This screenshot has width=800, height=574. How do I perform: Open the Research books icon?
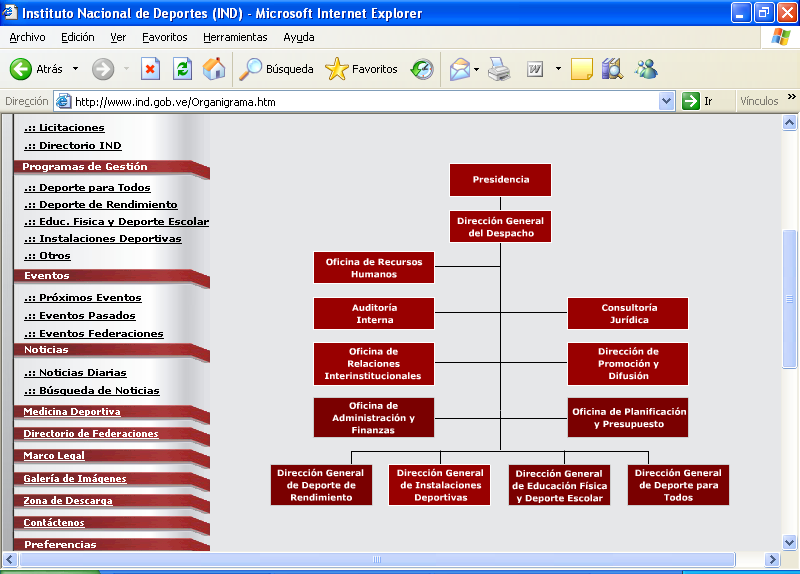[612, 69]
